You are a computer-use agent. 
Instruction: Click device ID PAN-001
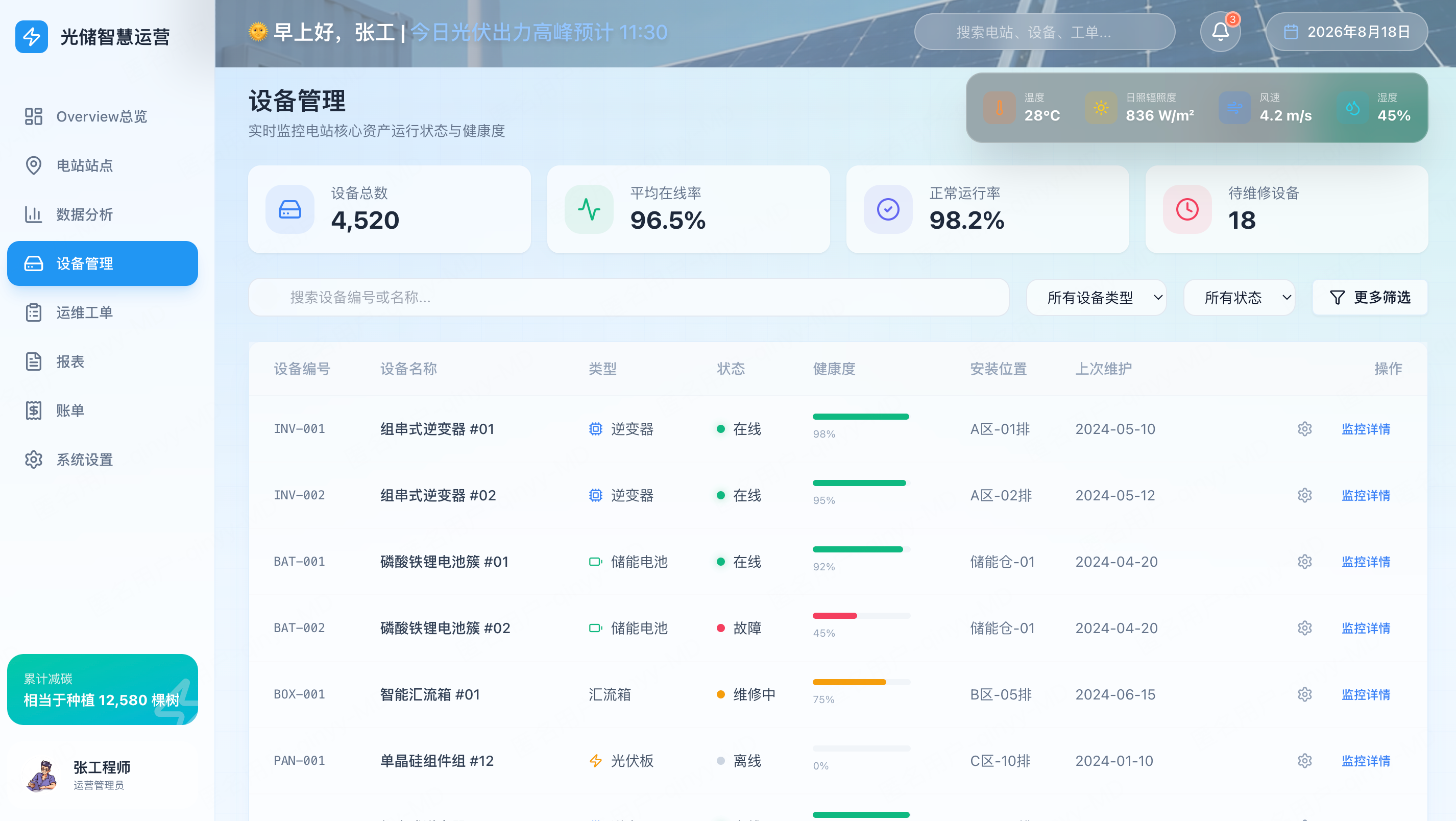[300, 761]
